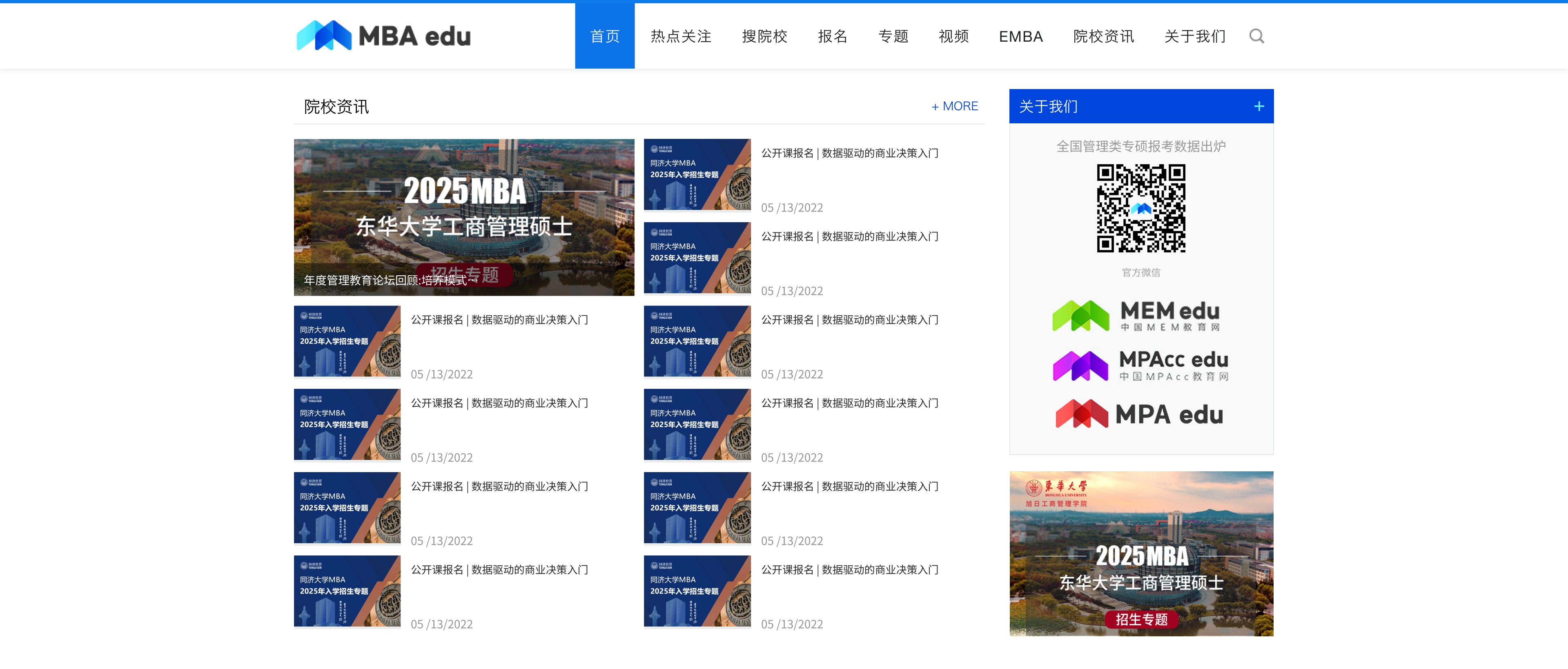Click the WeChat QR code image
The width and height of the screenshot is (1568, 669).
(1141, 208)
